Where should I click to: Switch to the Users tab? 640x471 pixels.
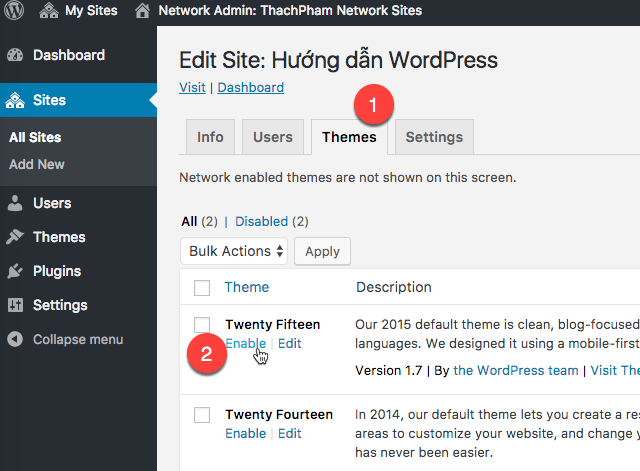[x=273, y=137]
